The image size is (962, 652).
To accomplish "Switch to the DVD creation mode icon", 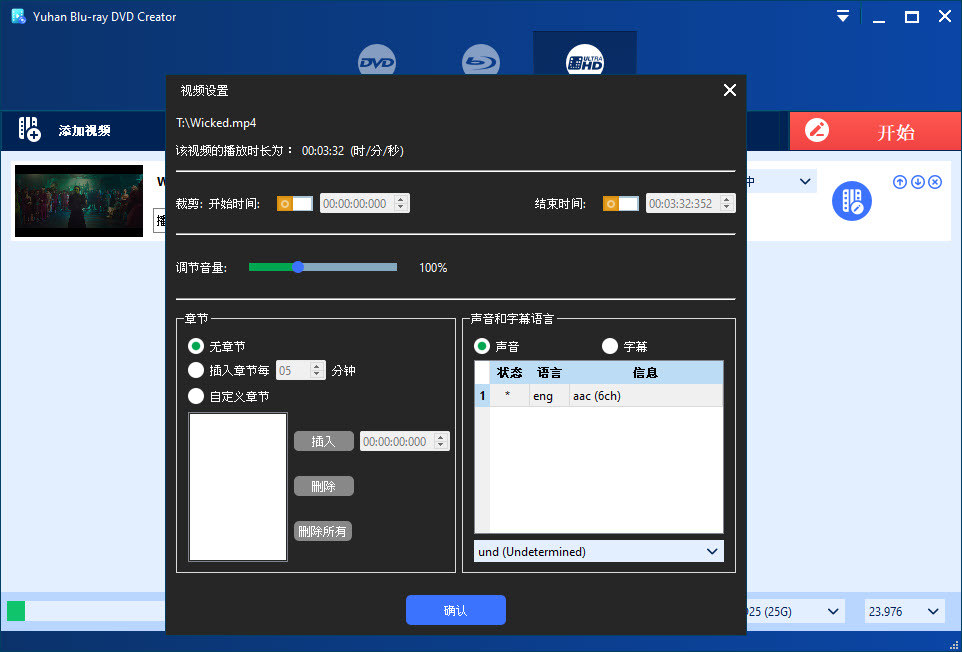I will point(377,60).
